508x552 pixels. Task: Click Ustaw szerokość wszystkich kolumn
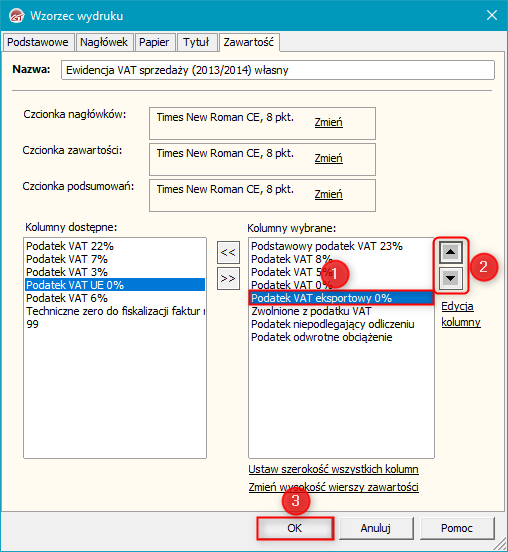333,469
